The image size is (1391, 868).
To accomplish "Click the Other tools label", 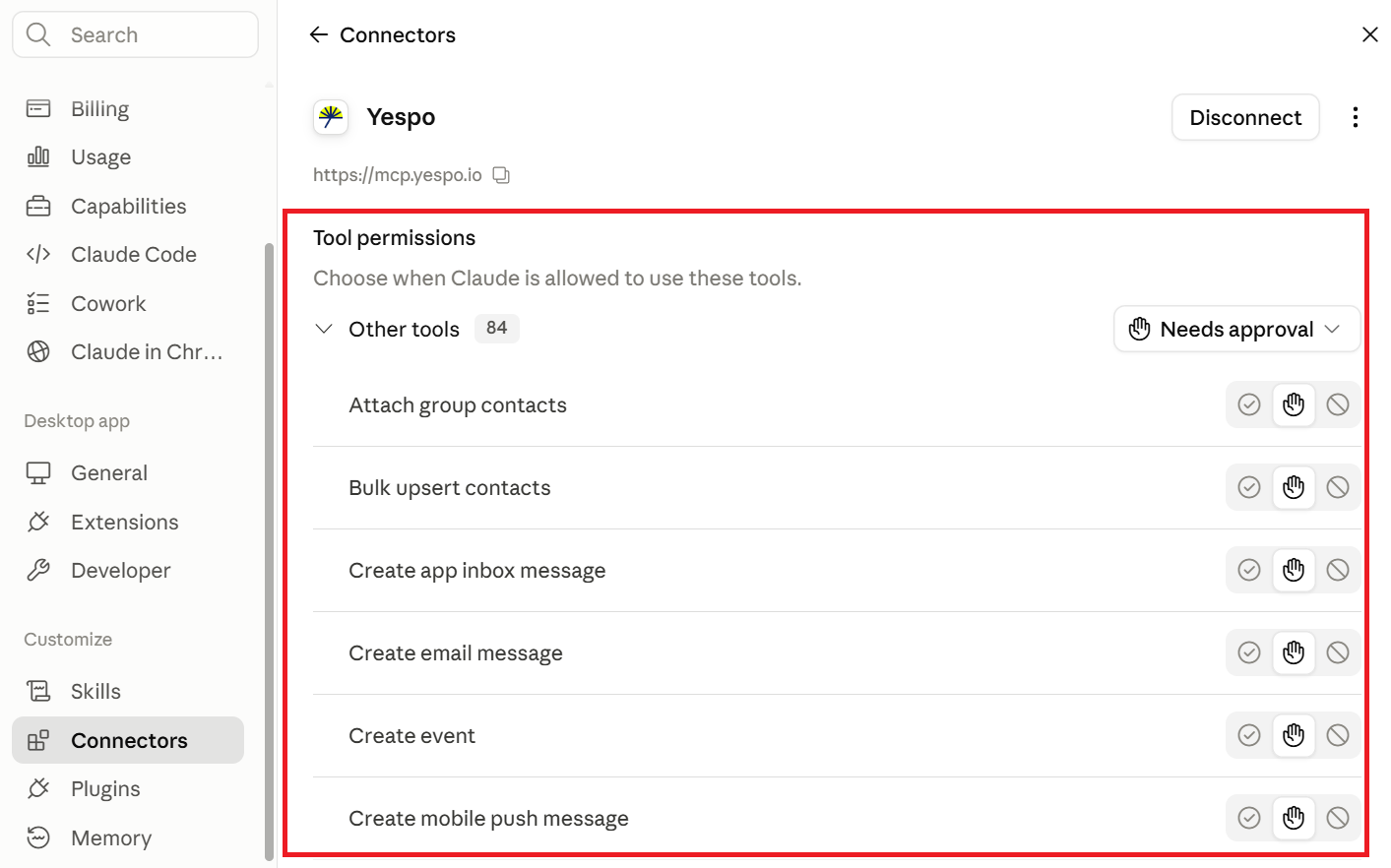I will (x=404, y=329).
